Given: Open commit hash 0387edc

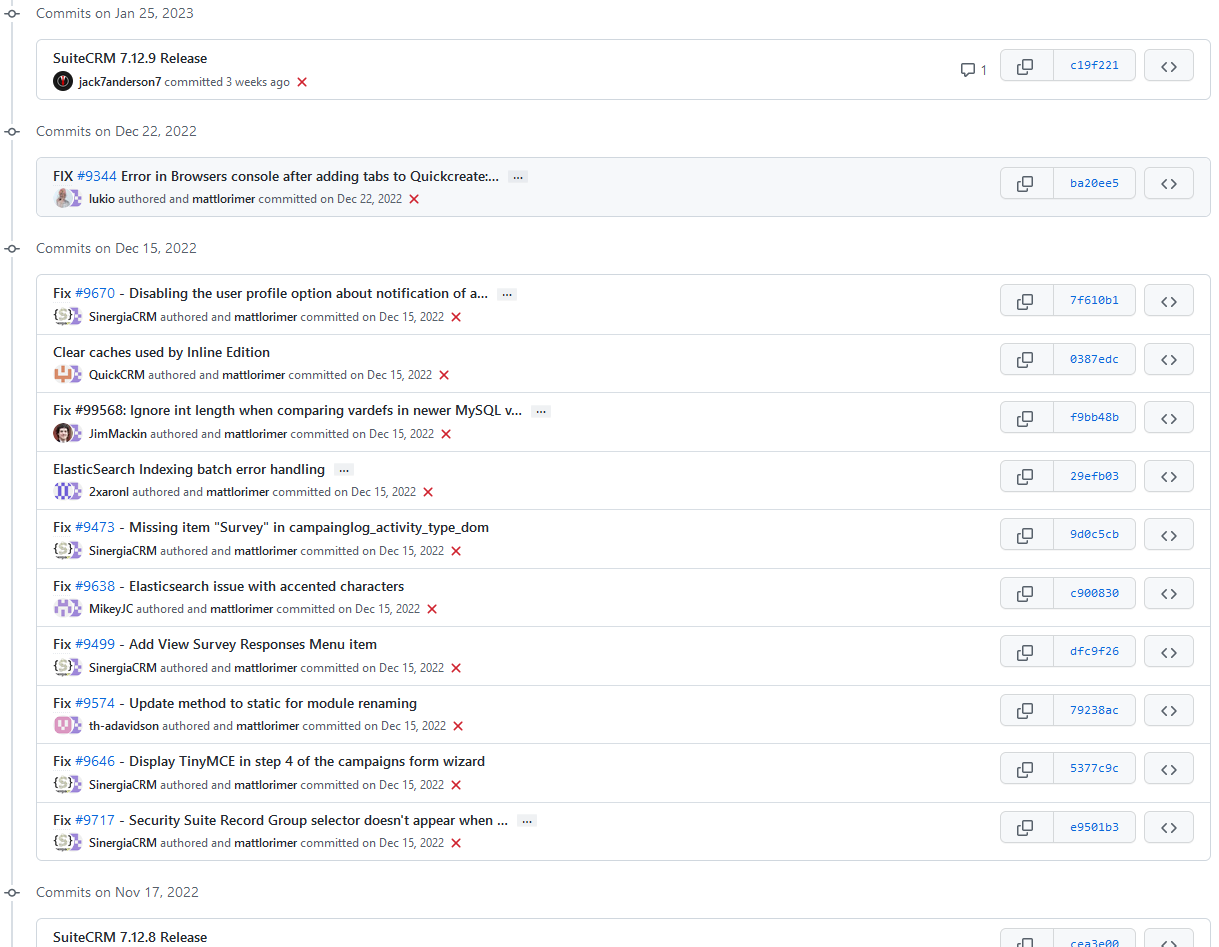Looking at the screenshot, I should pyautogui.click(x=1094, y=360).
